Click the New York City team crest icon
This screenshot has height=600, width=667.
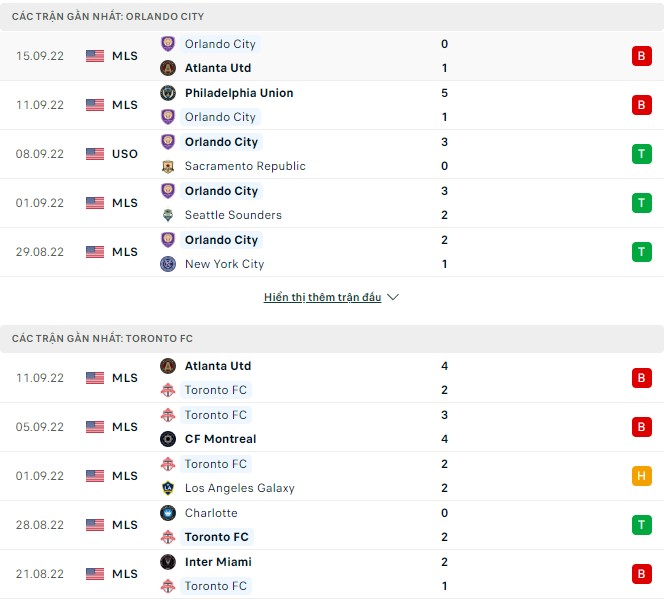(168, 264)
